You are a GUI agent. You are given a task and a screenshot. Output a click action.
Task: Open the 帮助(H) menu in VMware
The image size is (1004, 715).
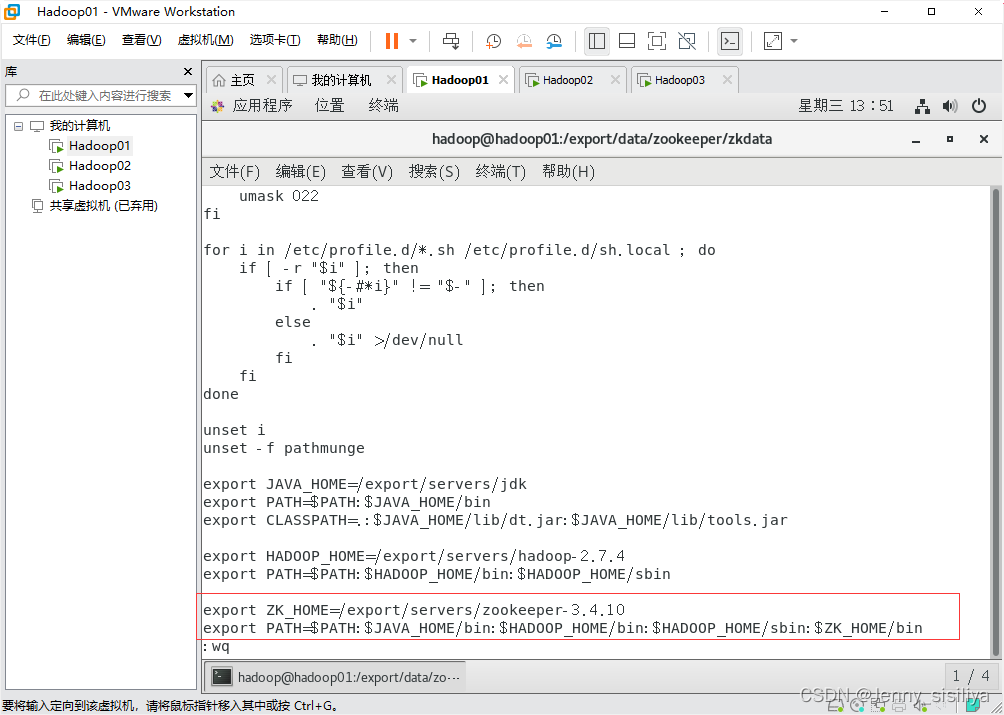[337, 40]
